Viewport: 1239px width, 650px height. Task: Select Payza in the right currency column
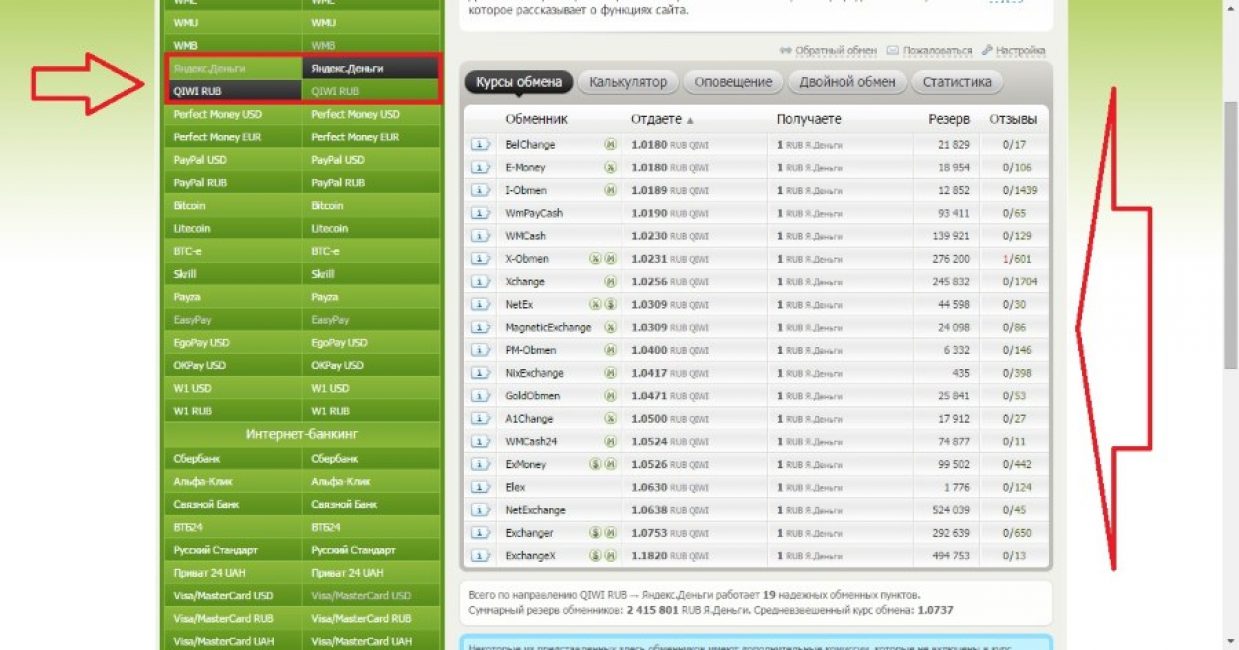[371, 297]
